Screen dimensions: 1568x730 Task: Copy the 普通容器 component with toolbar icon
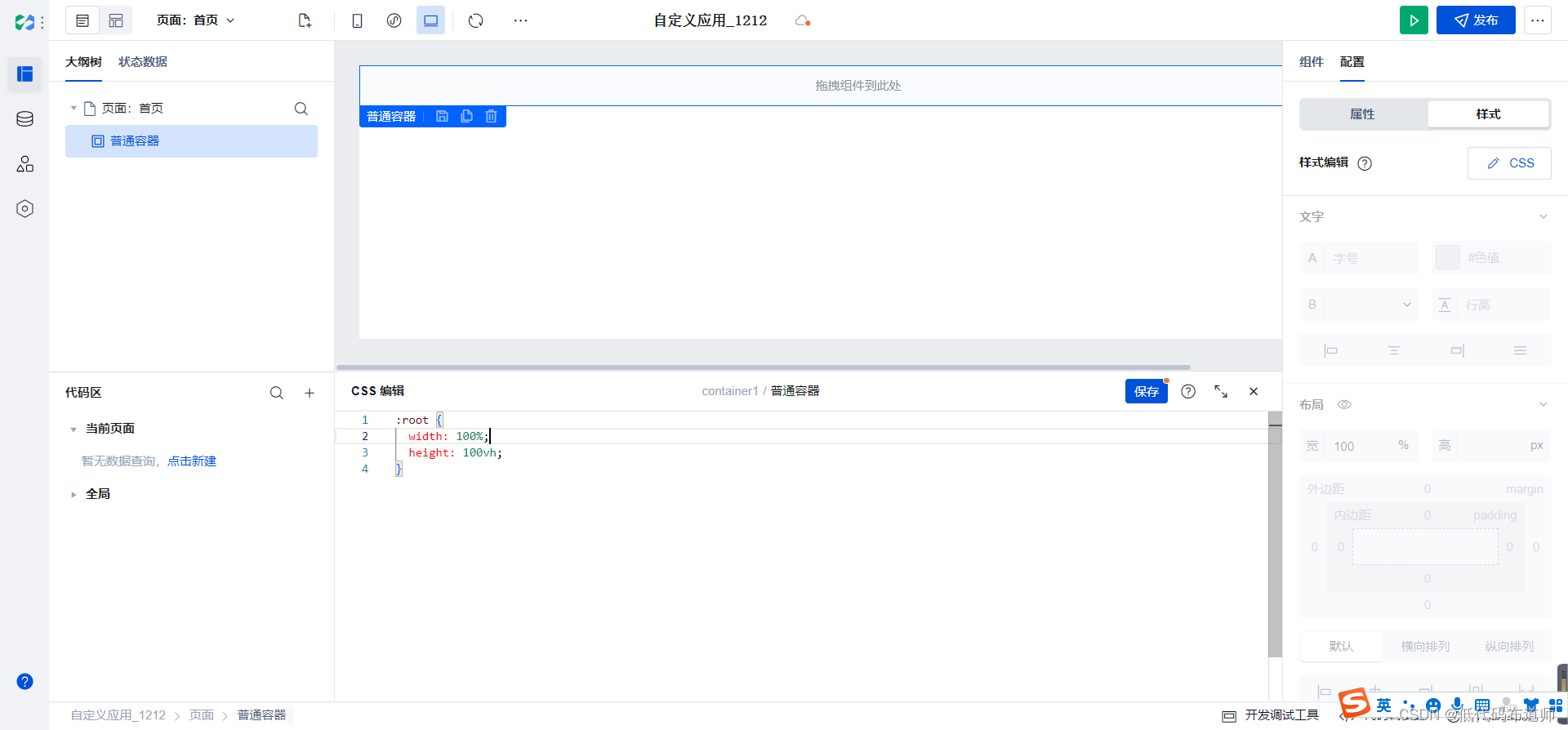pyautogui.click(x=466, y=116)
